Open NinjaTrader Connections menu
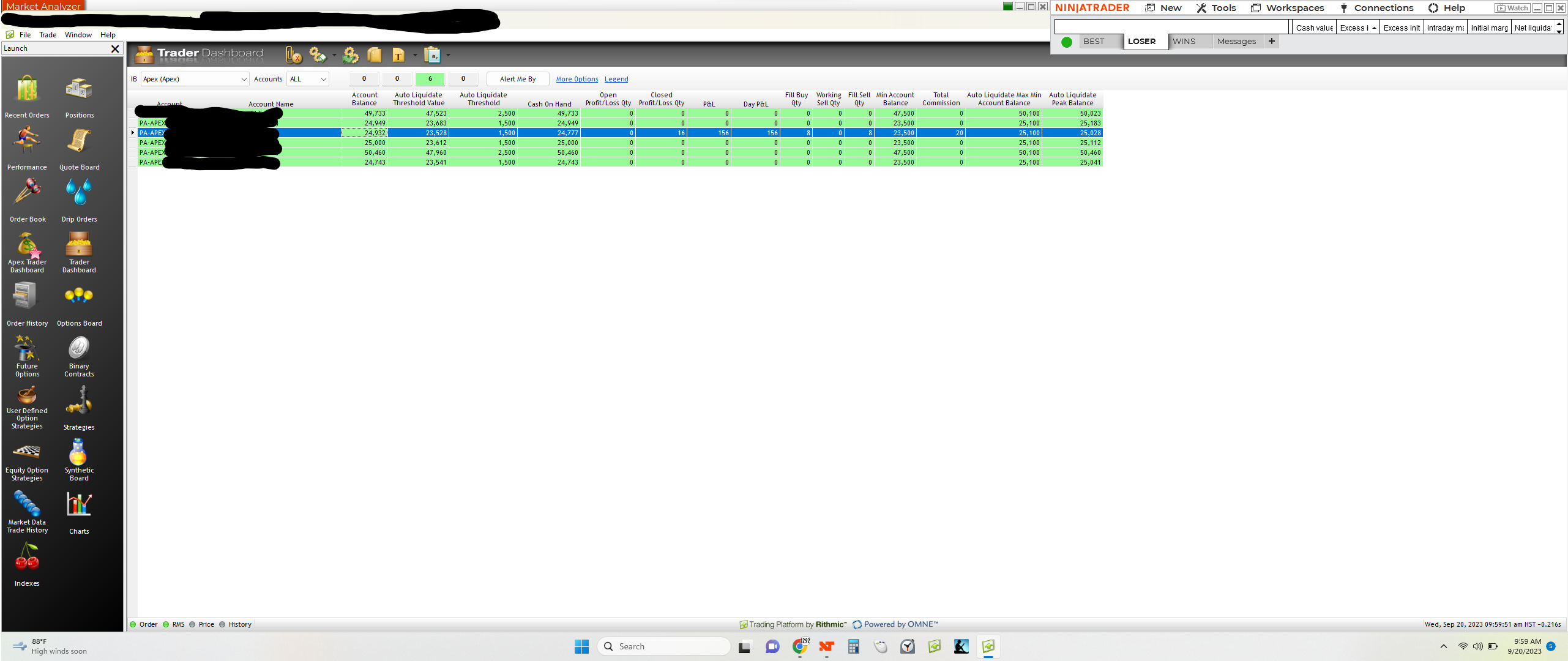The image size is (1568, 661). tap(1376, 8)
